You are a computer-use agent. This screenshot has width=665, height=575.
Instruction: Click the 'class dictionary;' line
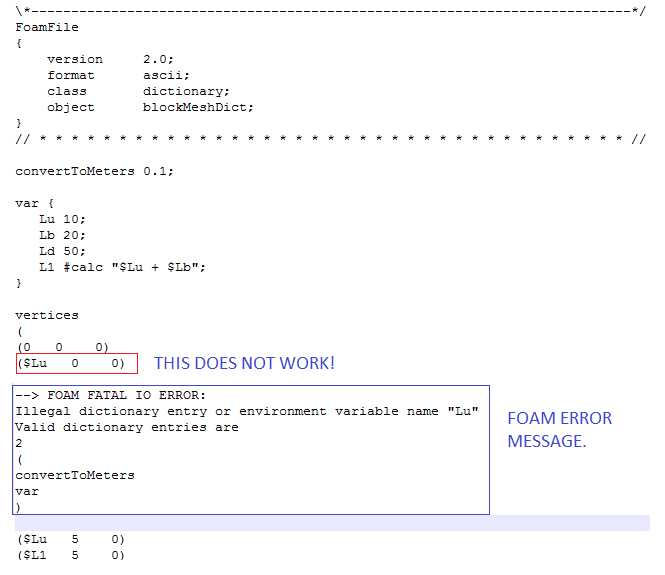point(138,92)
